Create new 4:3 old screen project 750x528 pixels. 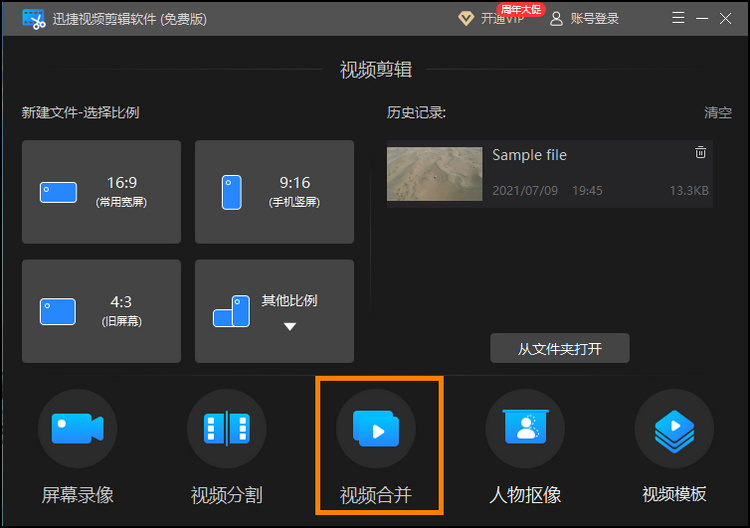pos(101,311)
